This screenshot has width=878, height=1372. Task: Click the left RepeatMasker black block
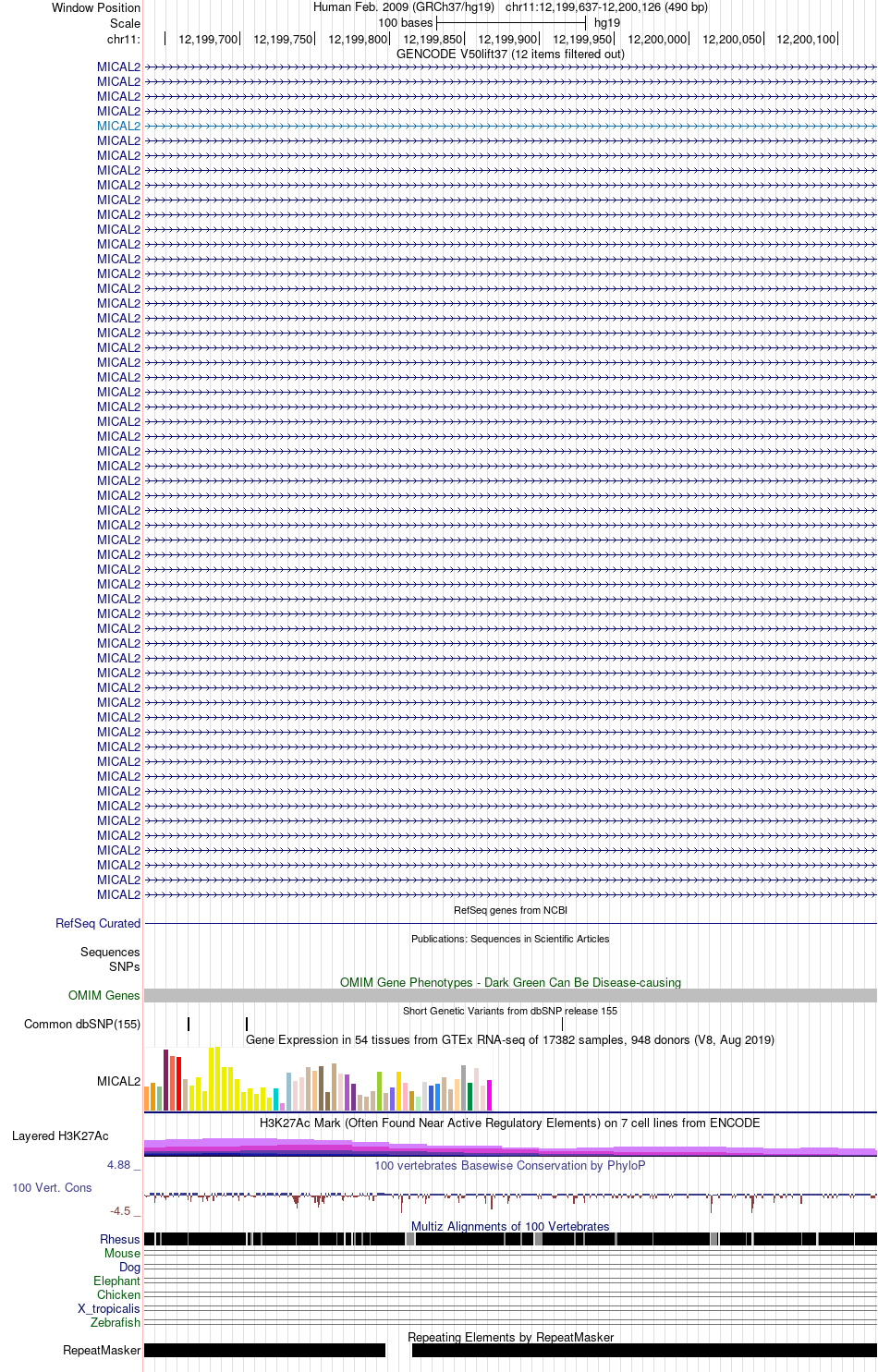click(x=264, y=1350)
